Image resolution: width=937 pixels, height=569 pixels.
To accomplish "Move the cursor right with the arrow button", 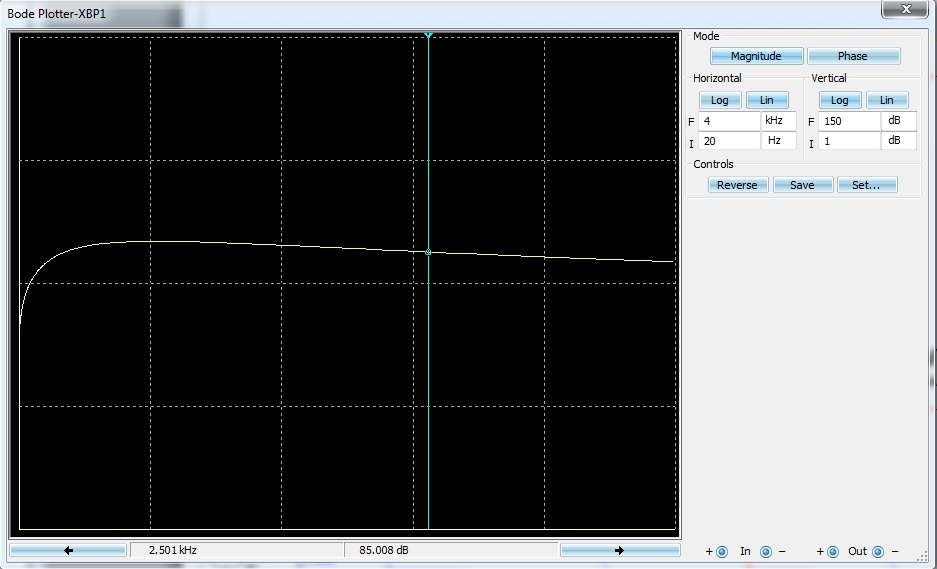I will click(x=619, y=550).
